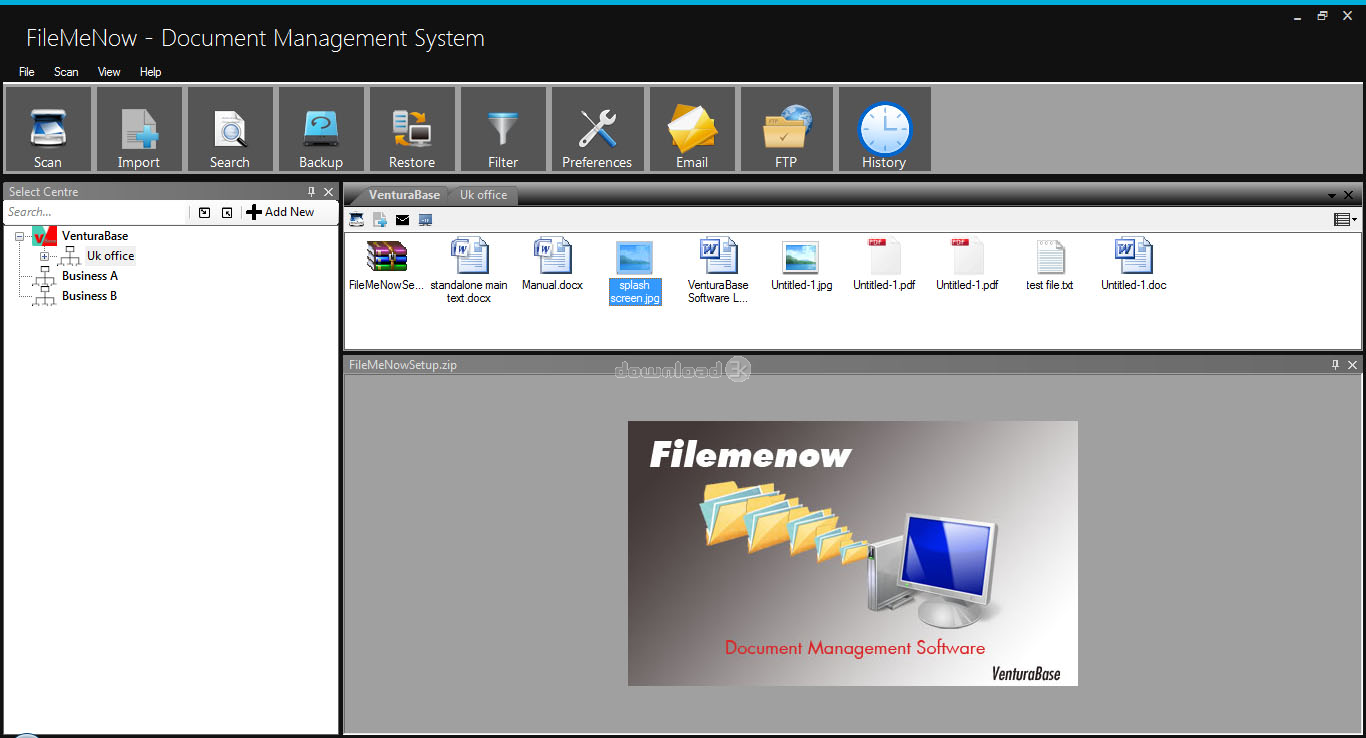Collapse the VenturaBase tree node

click(19, 237)
